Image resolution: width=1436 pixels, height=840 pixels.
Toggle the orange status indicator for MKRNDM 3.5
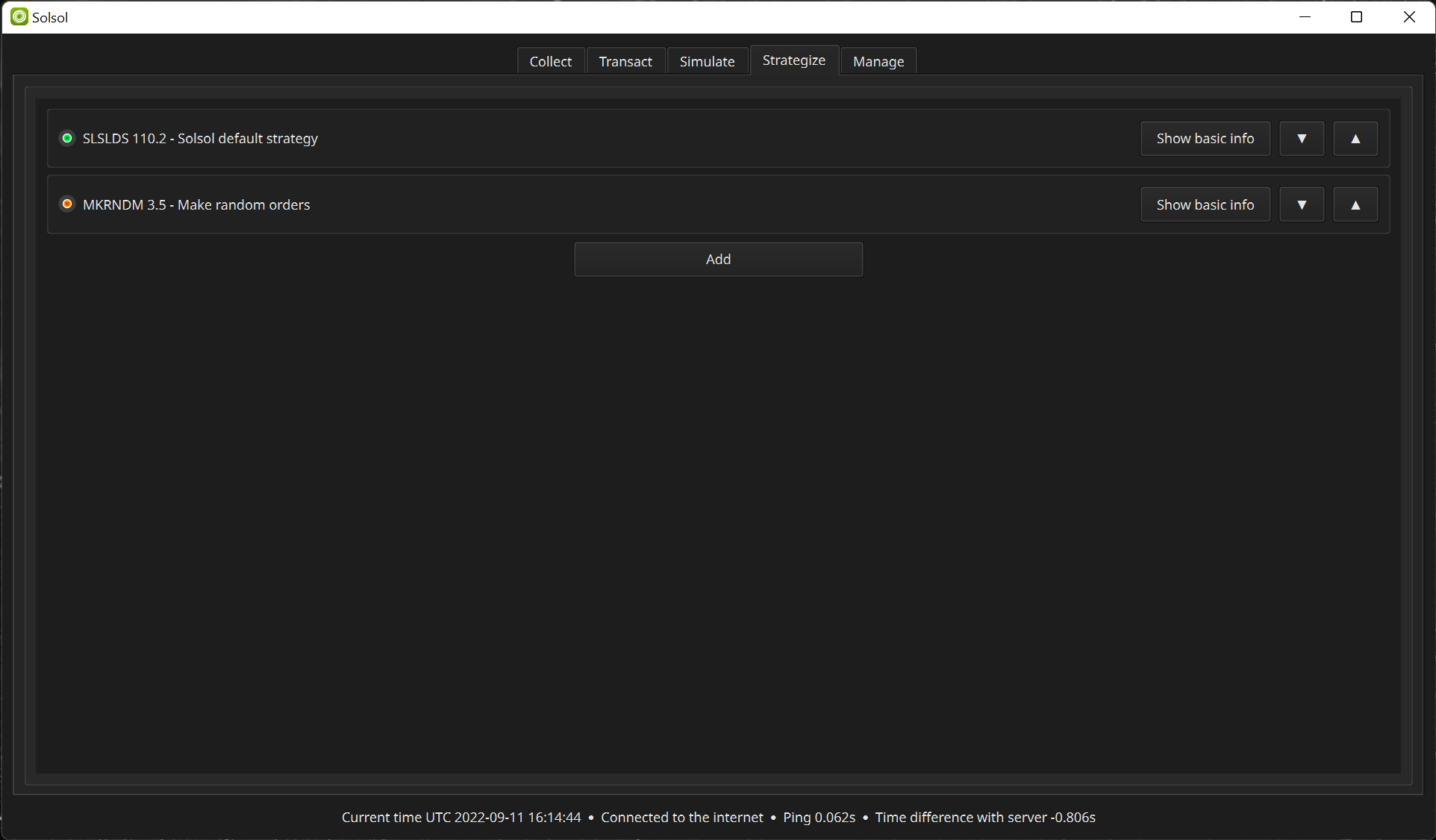67,204
